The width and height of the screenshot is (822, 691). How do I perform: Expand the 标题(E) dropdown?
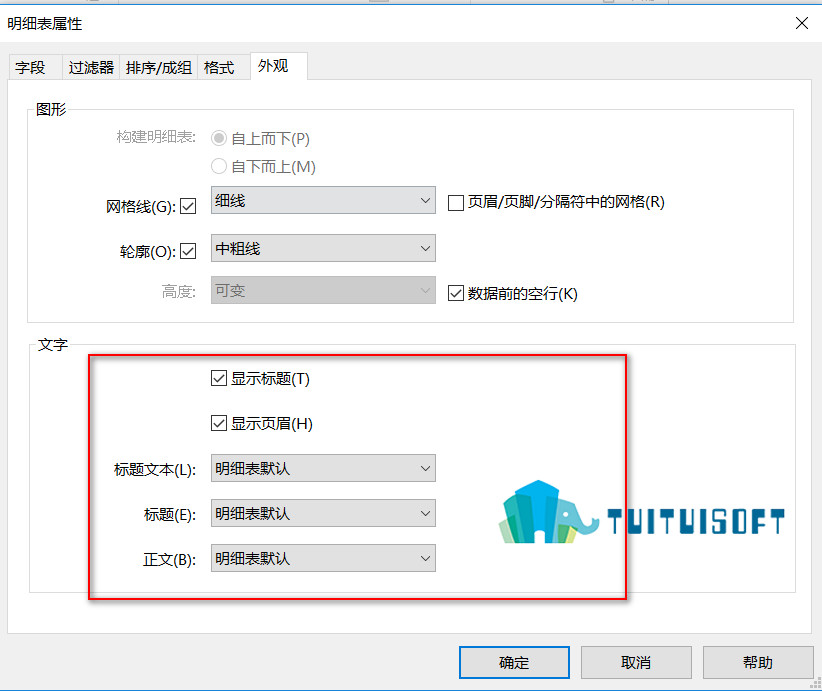[323, 513]
